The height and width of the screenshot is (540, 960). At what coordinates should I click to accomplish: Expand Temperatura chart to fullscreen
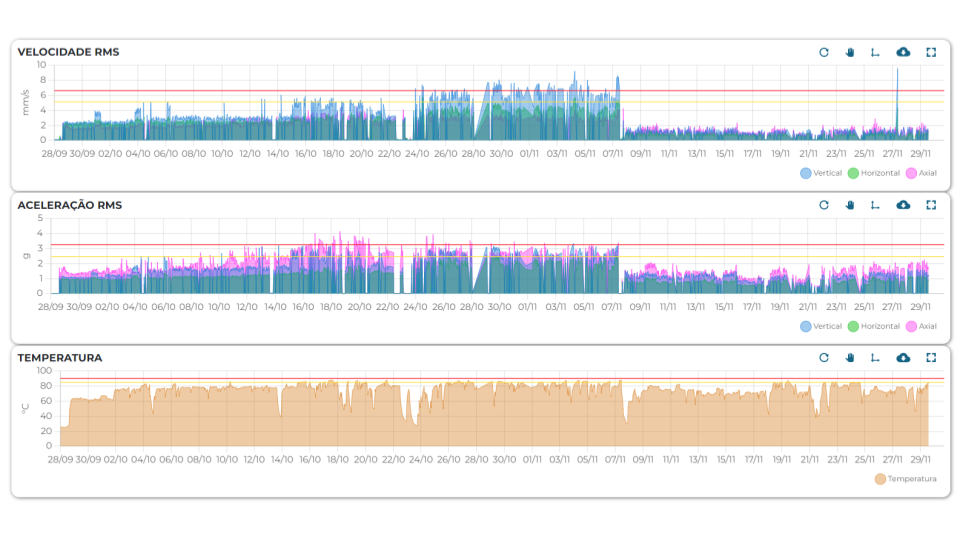(931, 358)
